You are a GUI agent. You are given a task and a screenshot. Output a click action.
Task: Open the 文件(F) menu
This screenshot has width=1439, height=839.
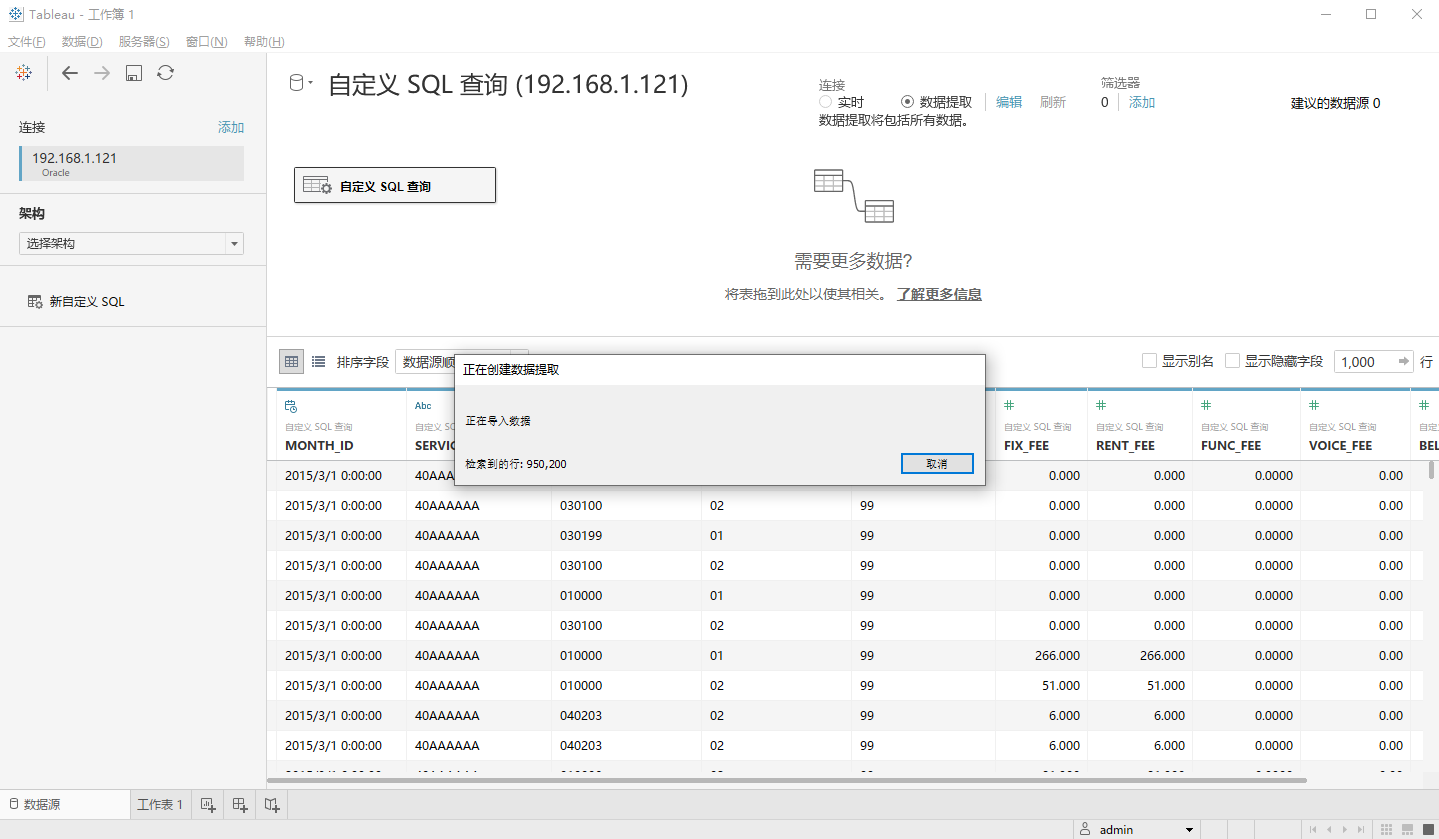click(27, 41)
